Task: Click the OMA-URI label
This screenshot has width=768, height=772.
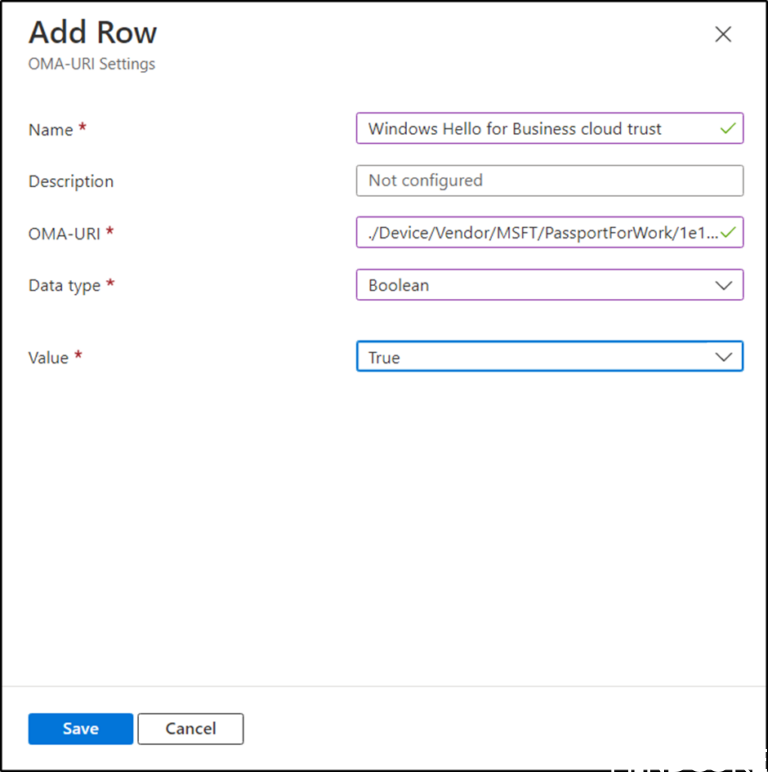Action: click(x=64, y=234)
